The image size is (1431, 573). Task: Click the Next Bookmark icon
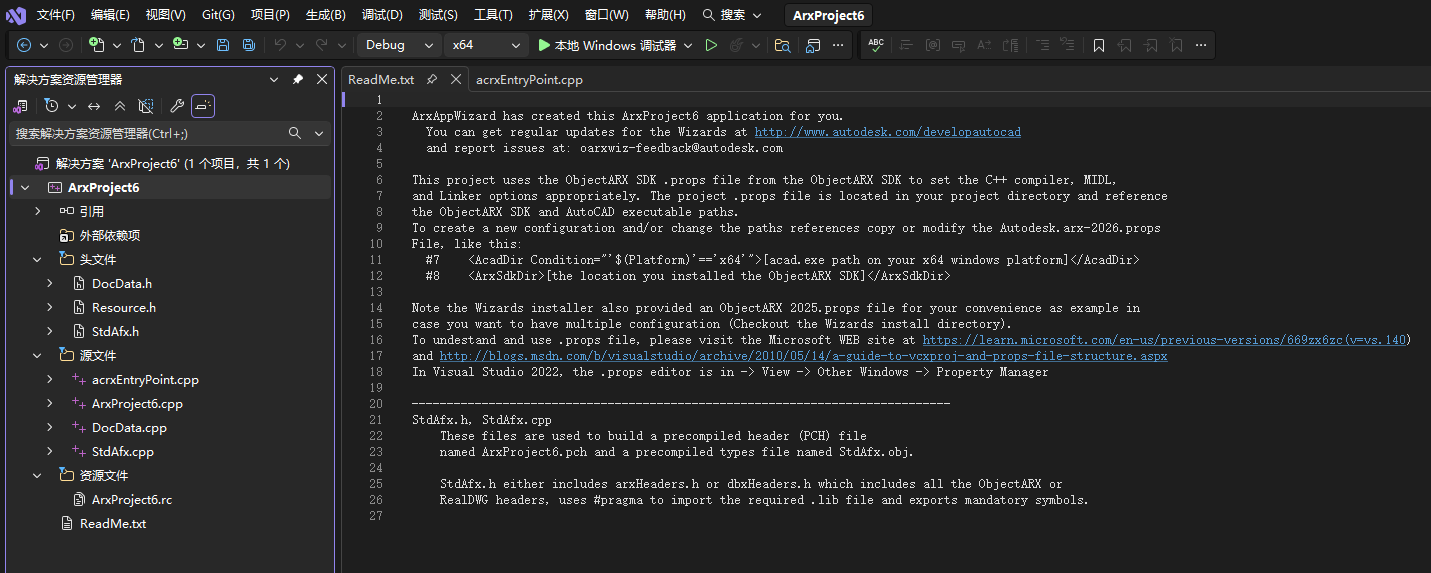1151,45
